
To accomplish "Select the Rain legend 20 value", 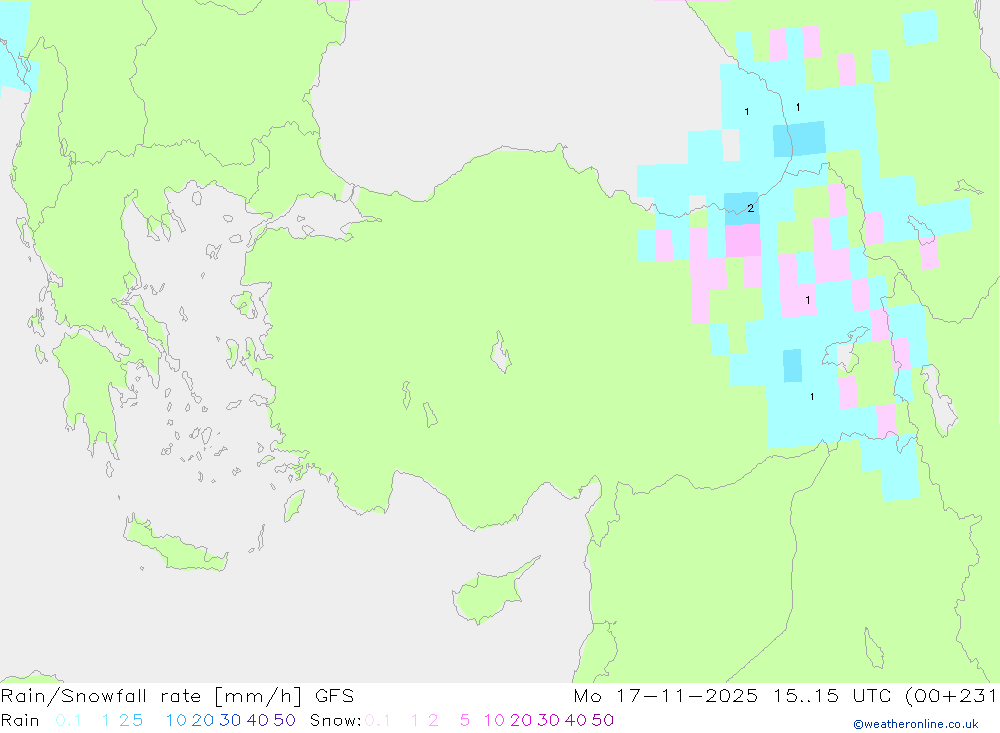I will click(x=203, y=720).
